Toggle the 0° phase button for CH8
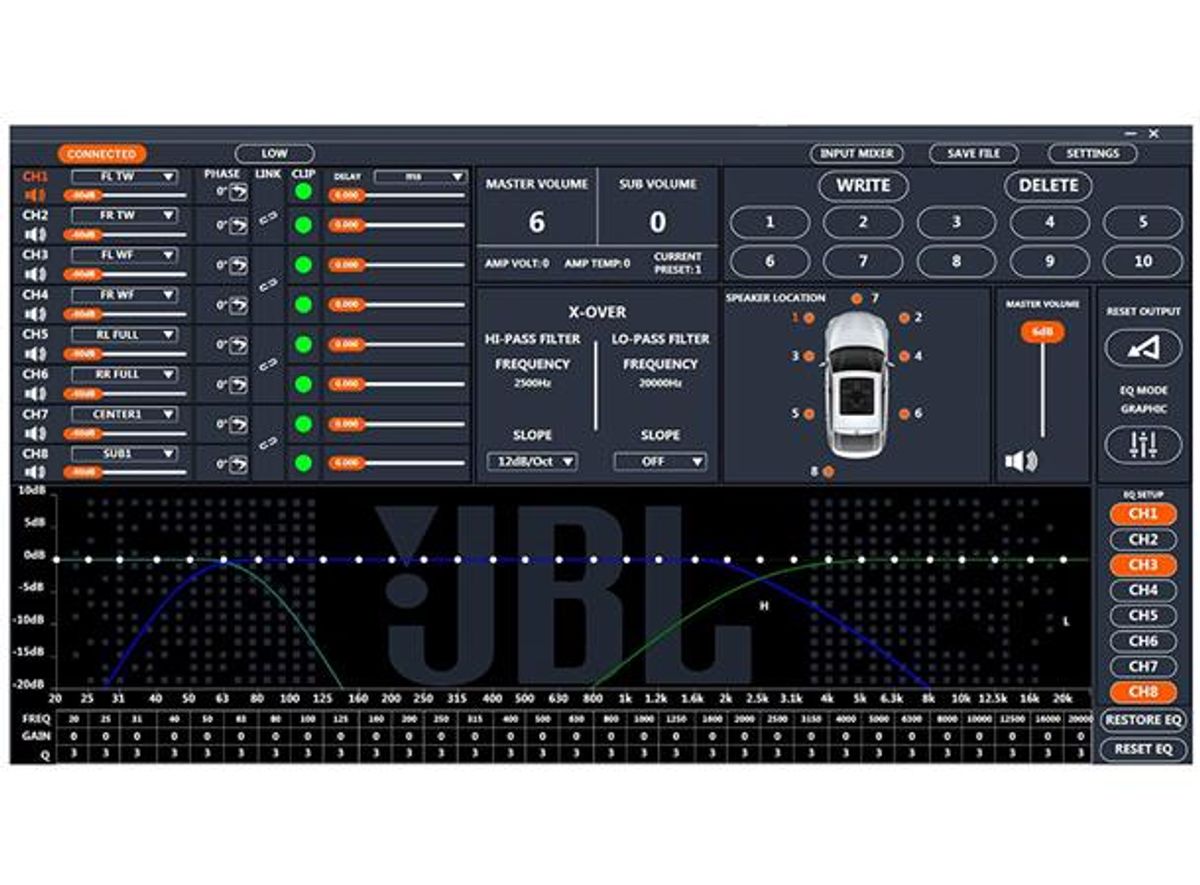Screen dimensions: 1200x885 pyautogui.click(x=232, y=463)
